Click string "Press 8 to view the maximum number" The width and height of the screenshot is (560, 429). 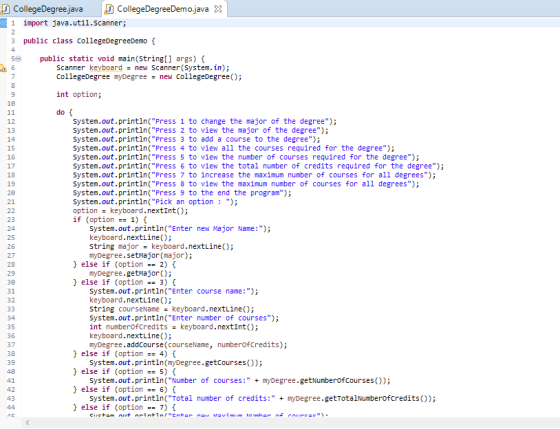pos(281,184)
